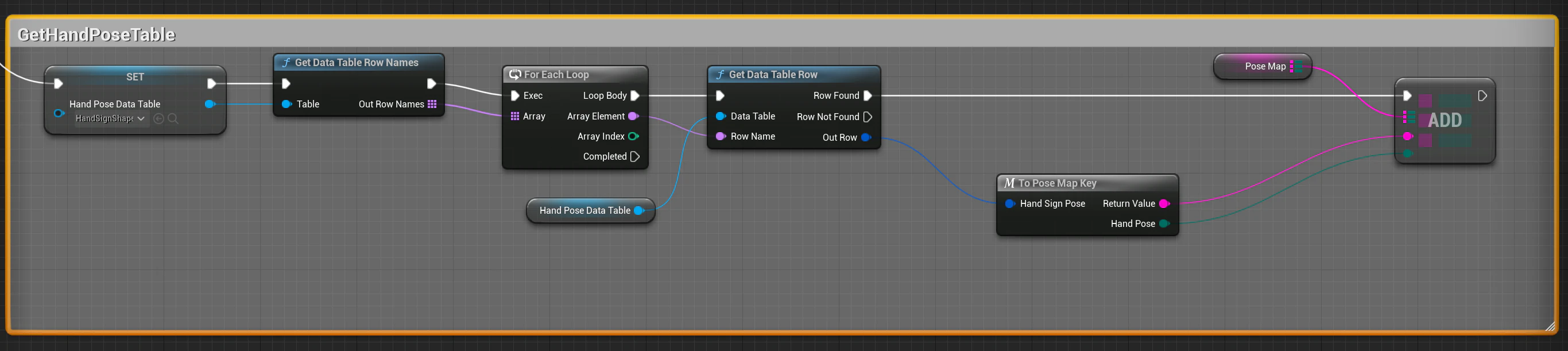Select the Get Data Table Row node header

coord(793,74)
